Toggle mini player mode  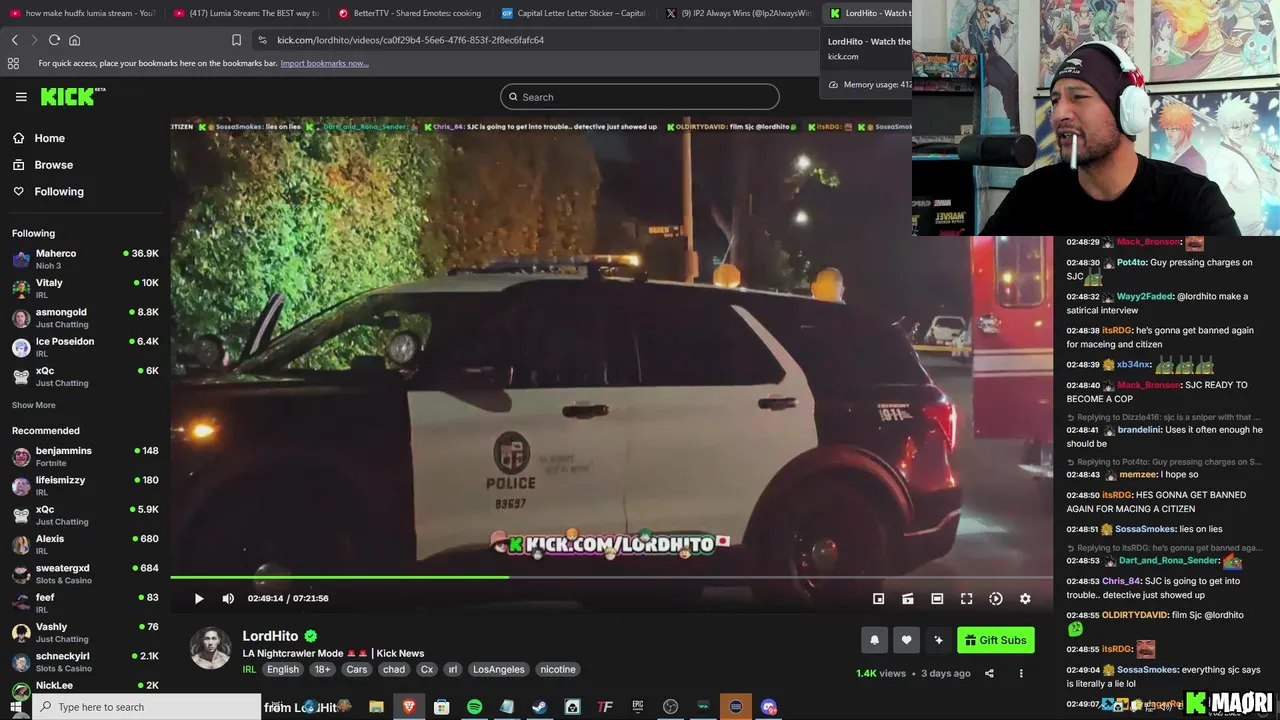pyautogui.click(x=878, y=598)
